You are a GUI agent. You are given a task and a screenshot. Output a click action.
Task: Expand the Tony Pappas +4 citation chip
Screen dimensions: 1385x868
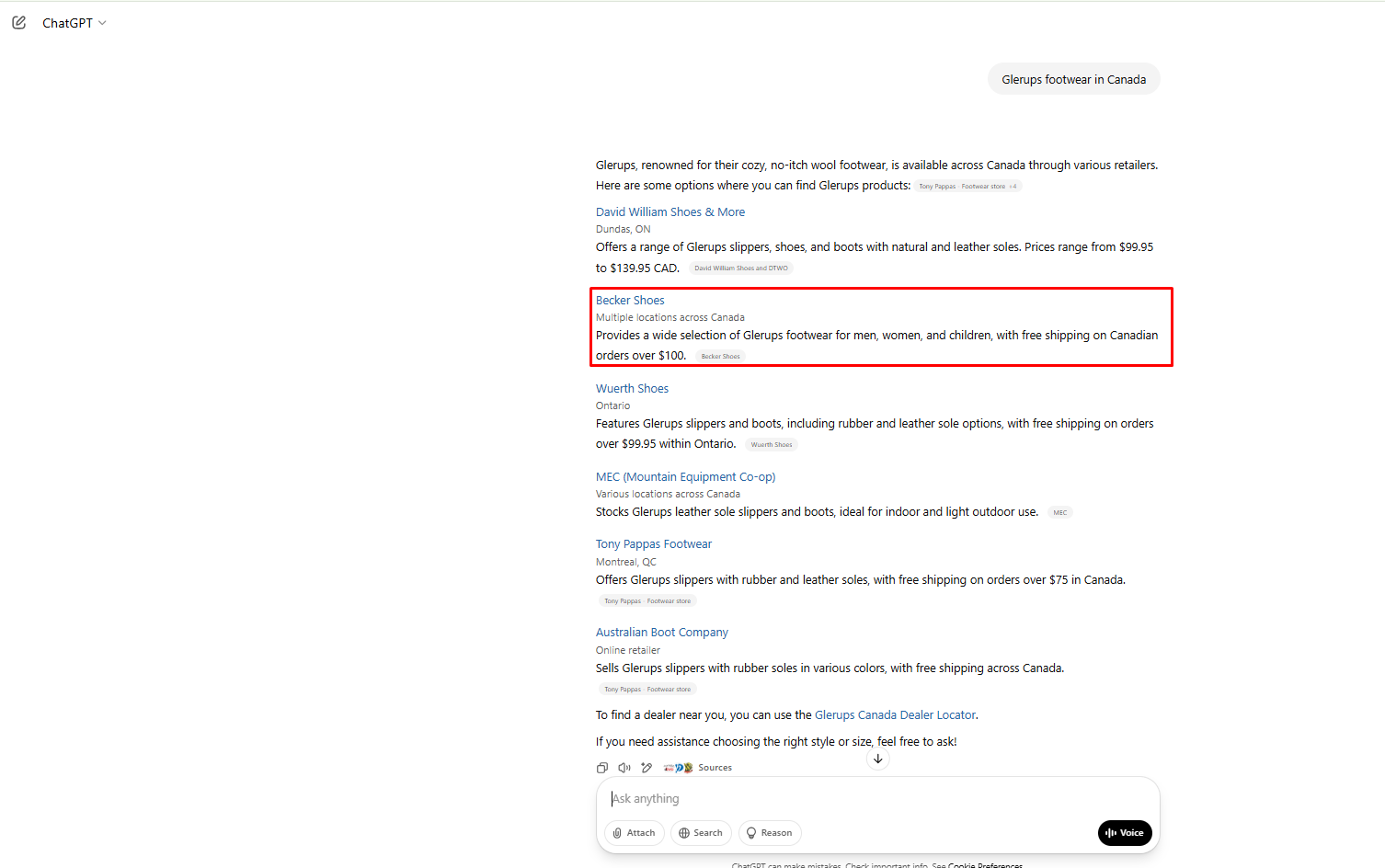[x=967, y=187]
